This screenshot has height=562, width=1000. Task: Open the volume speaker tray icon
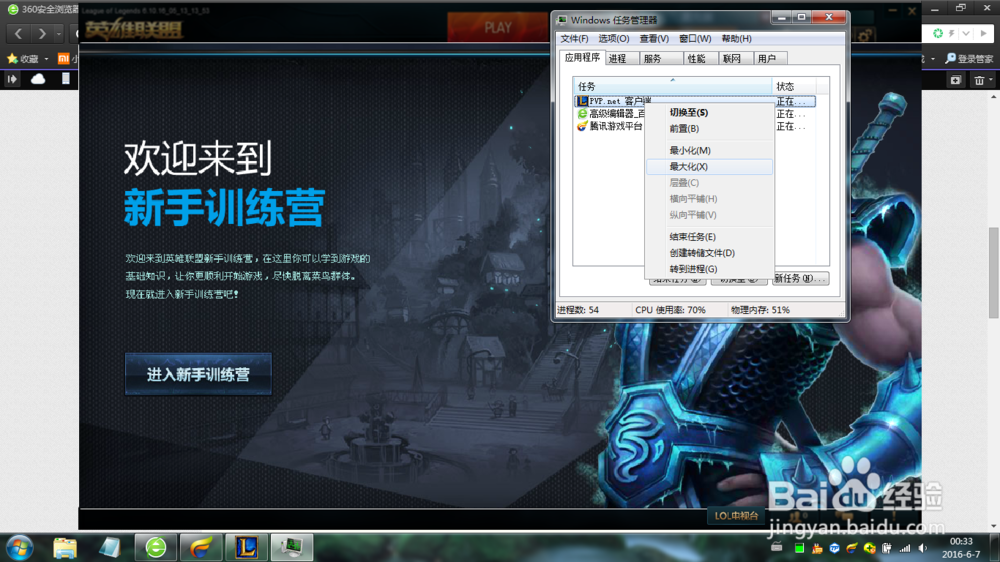pos(923,548)
